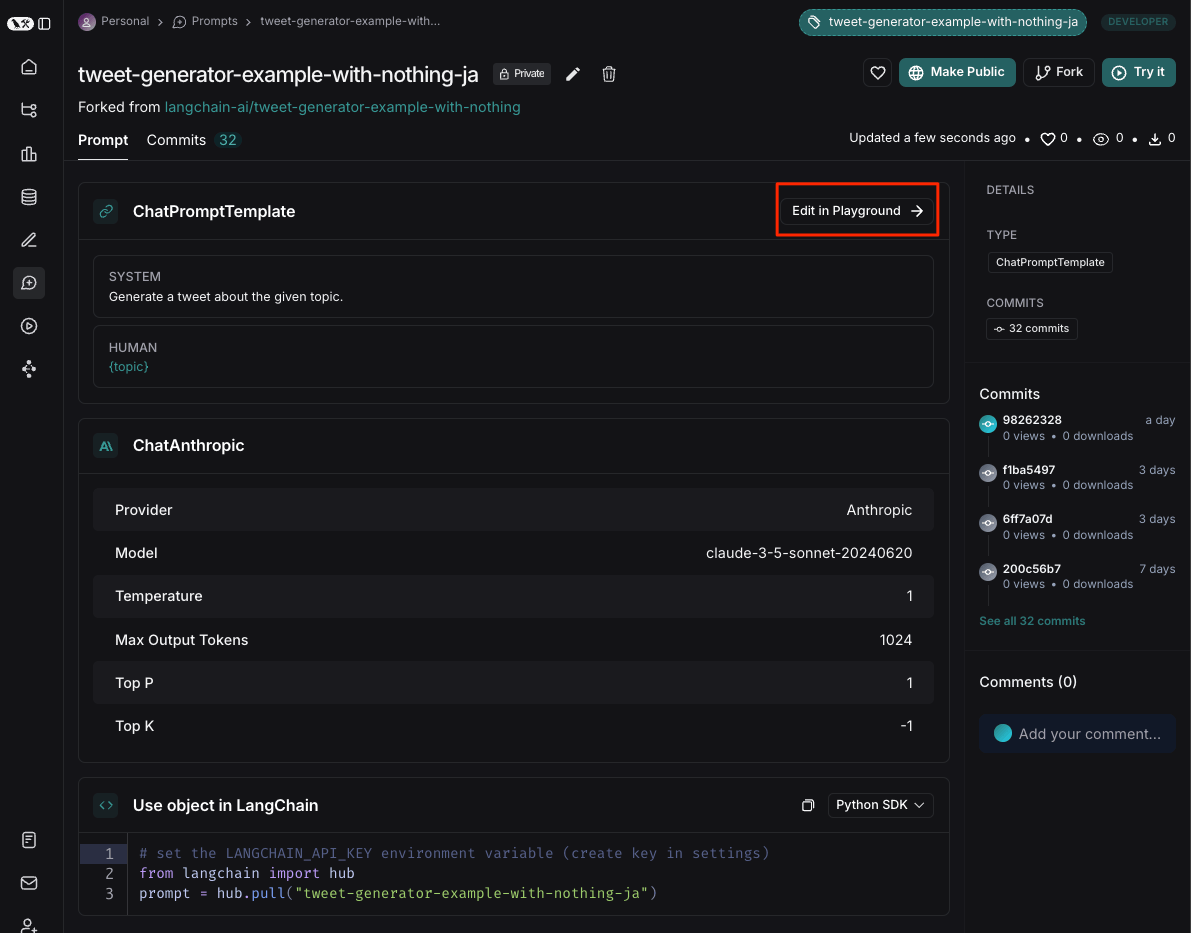Click Edit in Playground button
The width and height of the screenshot is (1191, 933).
857,211
